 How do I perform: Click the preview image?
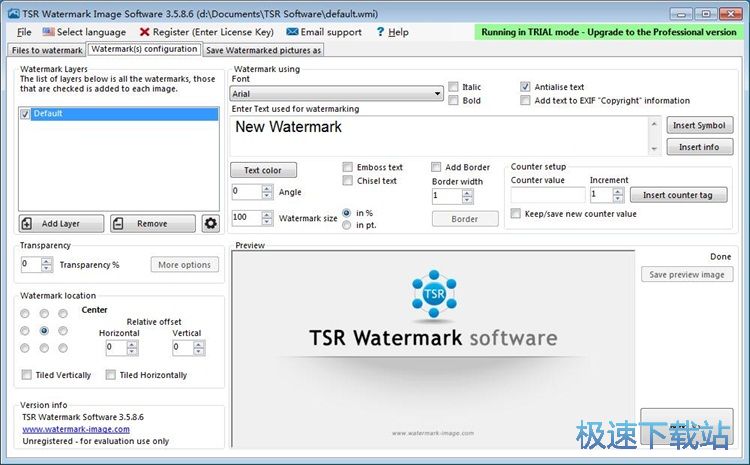click(433, 349)
